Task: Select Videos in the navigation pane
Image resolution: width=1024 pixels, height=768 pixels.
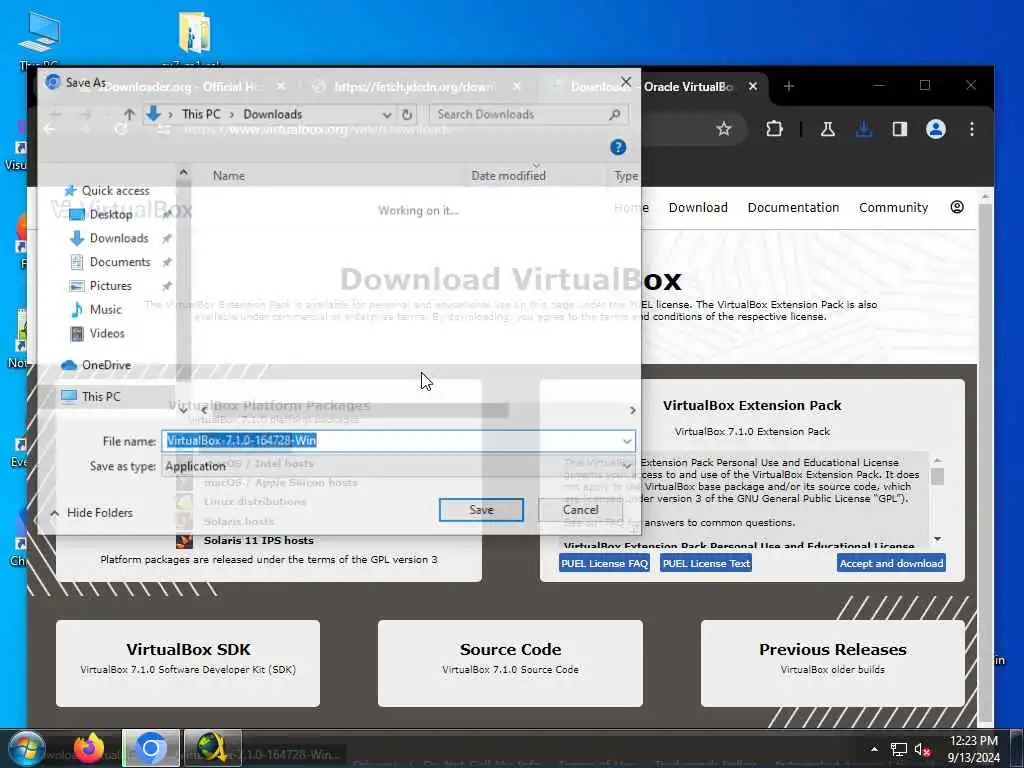Action: tap(106, 333)
